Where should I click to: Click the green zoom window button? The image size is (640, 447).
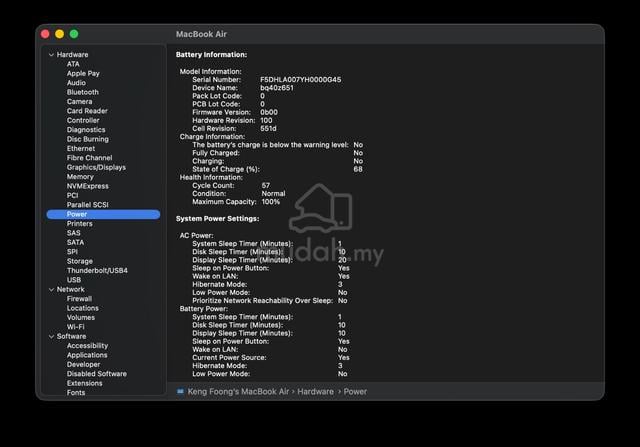[x=74, y=34]
